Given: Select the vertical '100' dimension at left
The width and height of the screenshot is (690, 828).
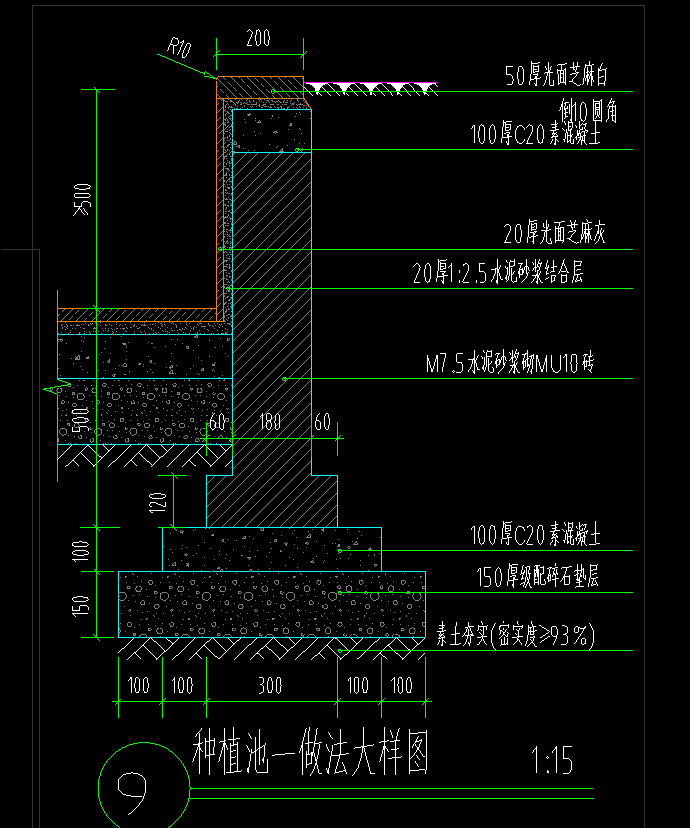Looking at the screenshot, I should (x=80, y=550).
